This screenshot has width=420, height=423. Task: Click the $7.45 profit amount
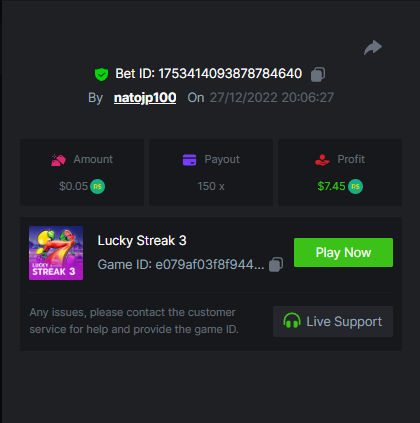331,186
